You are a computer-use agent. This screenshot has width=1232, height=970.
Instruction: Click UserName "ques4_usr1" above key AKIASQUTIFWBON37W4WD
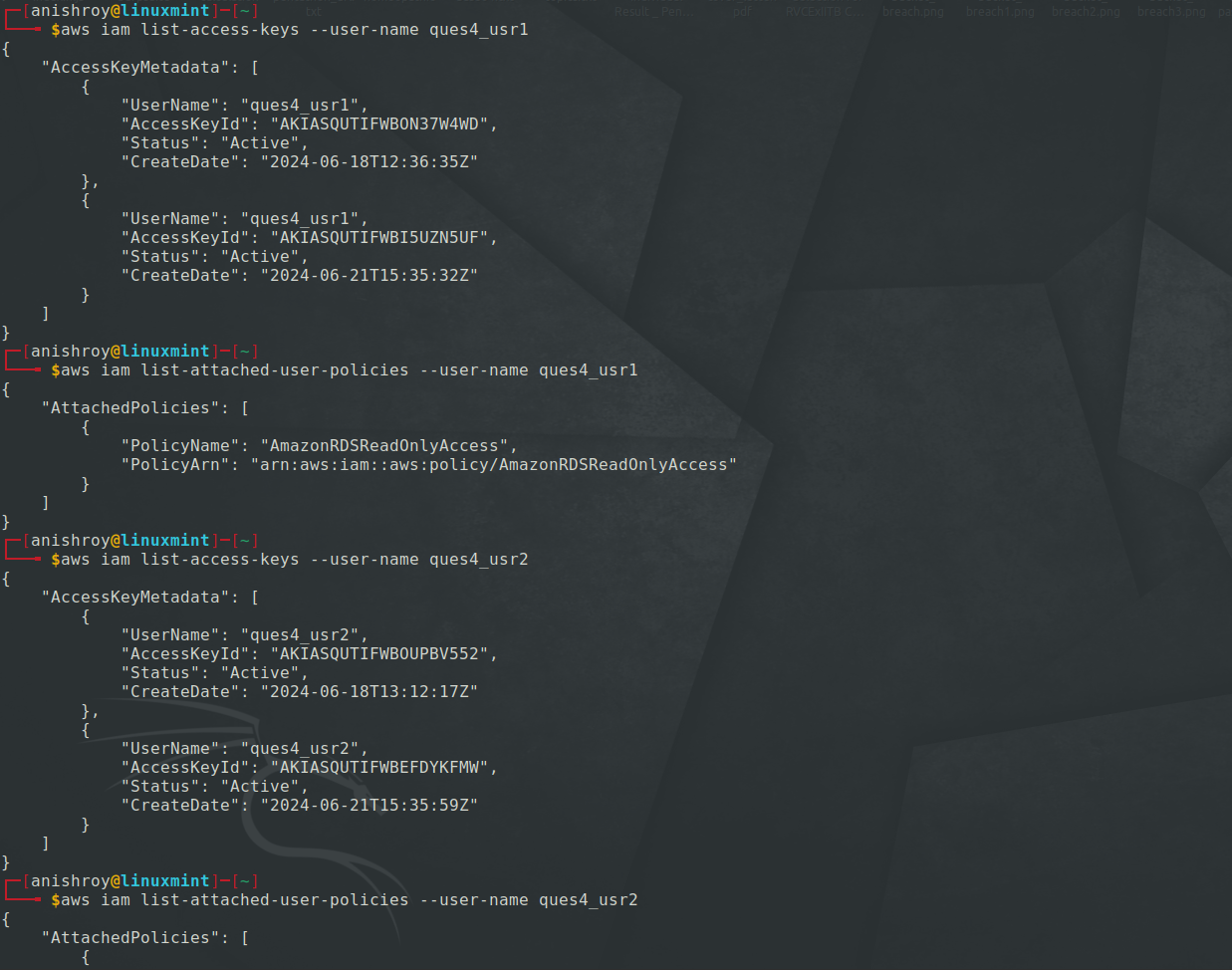tap(300, 106)
